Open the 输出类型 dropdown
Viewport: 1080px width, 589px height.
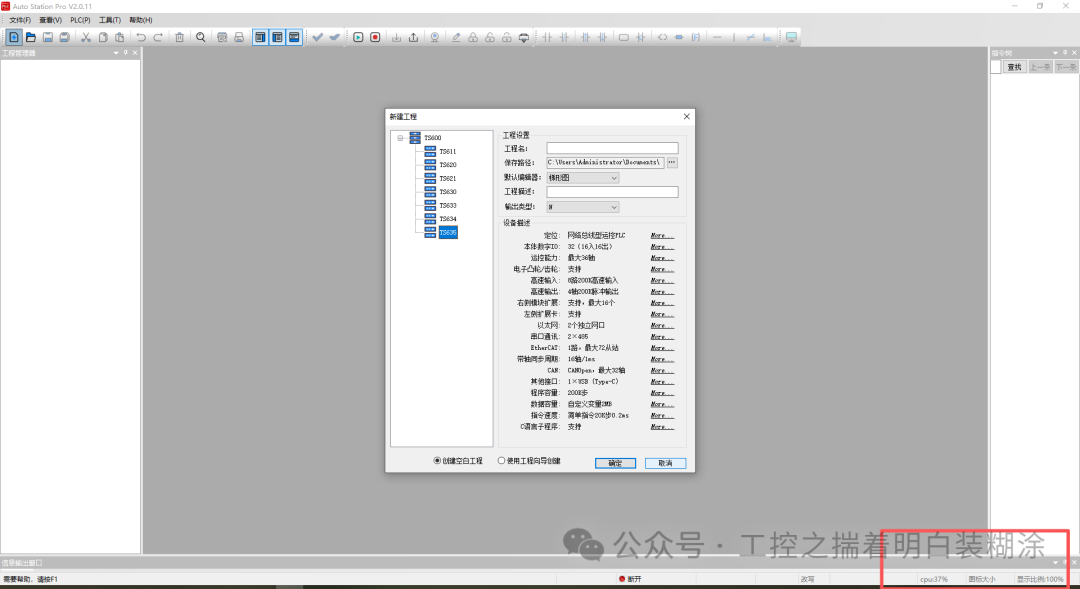pos(583,207)
